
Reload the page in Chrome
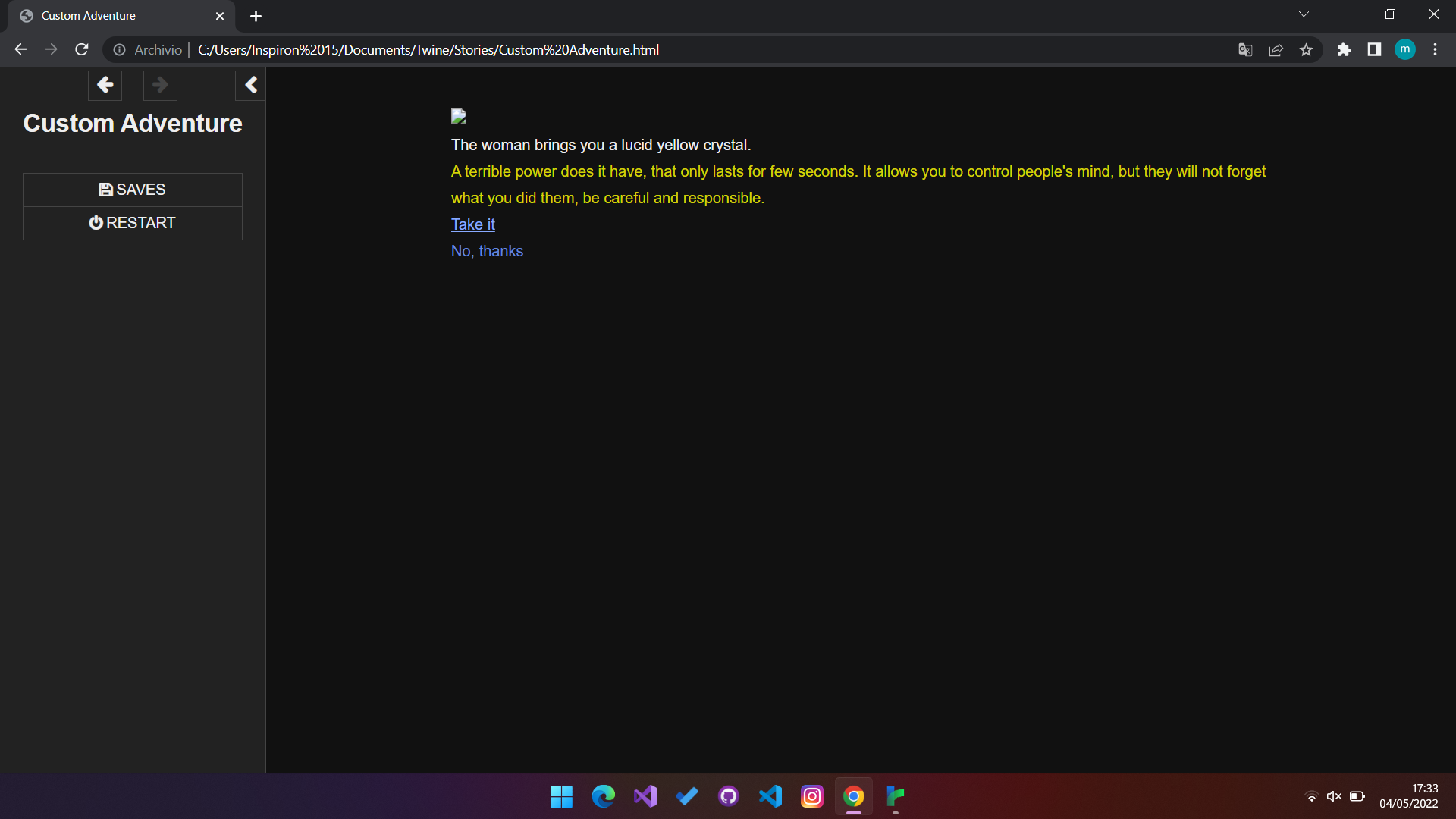coord(82,50)
